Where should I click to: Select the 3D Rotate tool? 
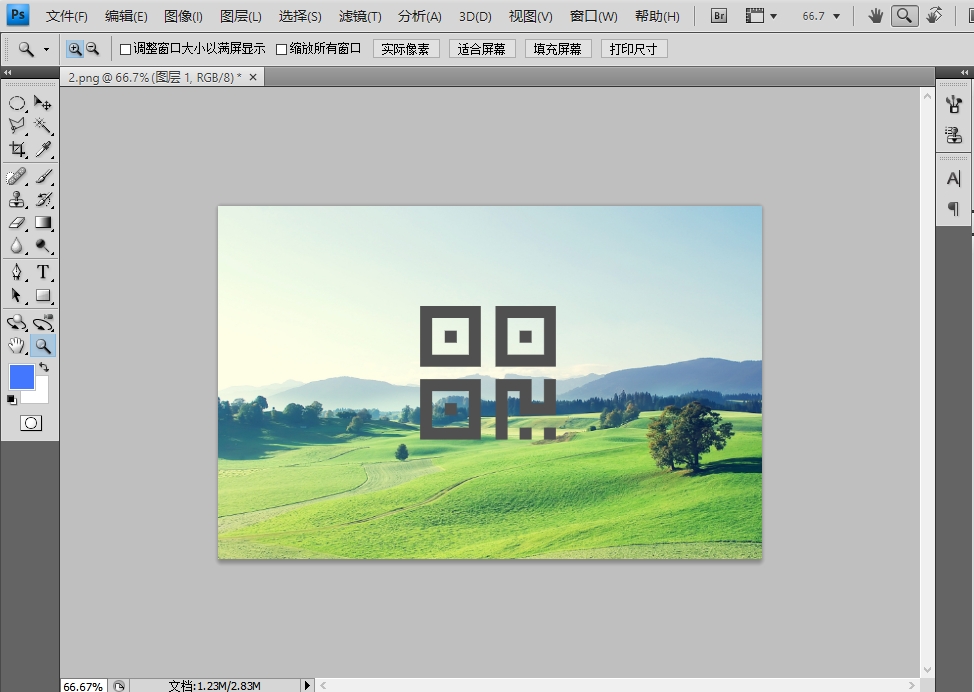[x=17, y=323]
